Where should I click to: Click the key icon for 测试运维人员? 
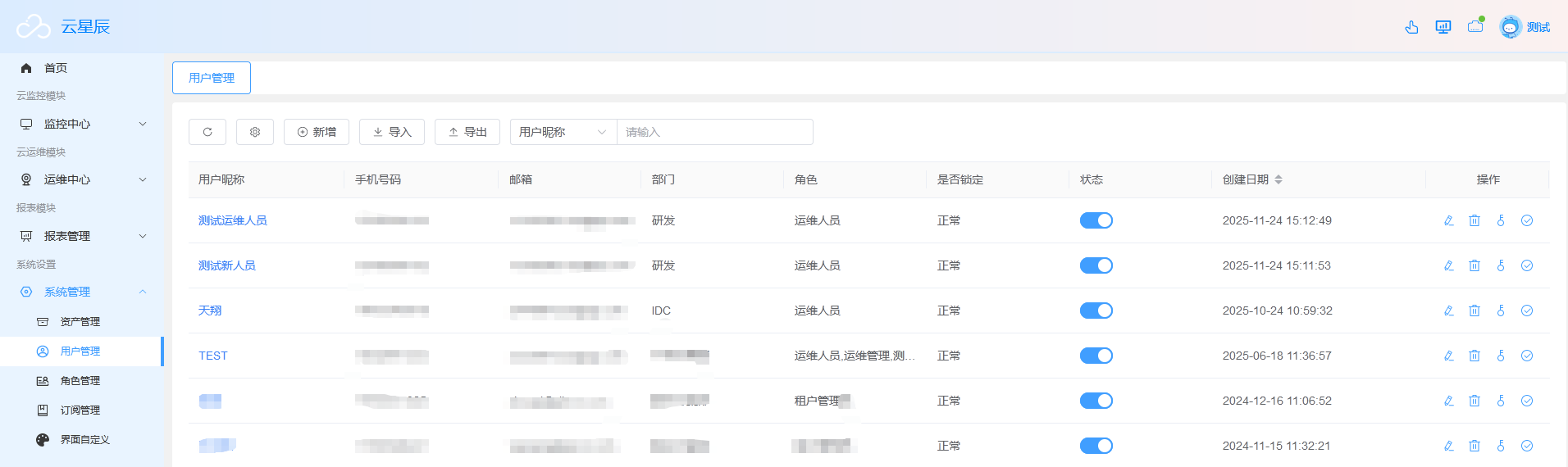(1501, 220)
